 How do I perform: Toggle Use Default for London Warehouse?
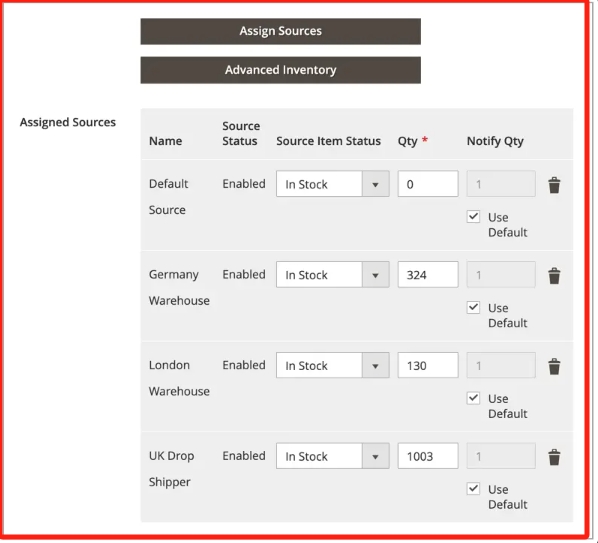473,398
